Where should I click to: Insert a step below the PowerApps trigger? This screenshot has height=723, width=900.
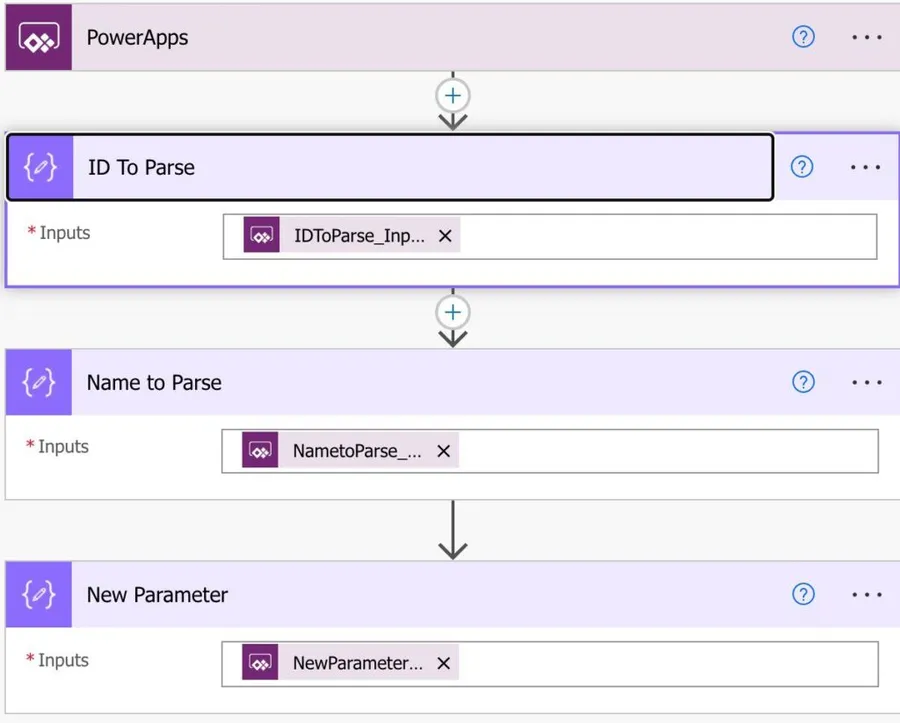[x=453, y=96]
